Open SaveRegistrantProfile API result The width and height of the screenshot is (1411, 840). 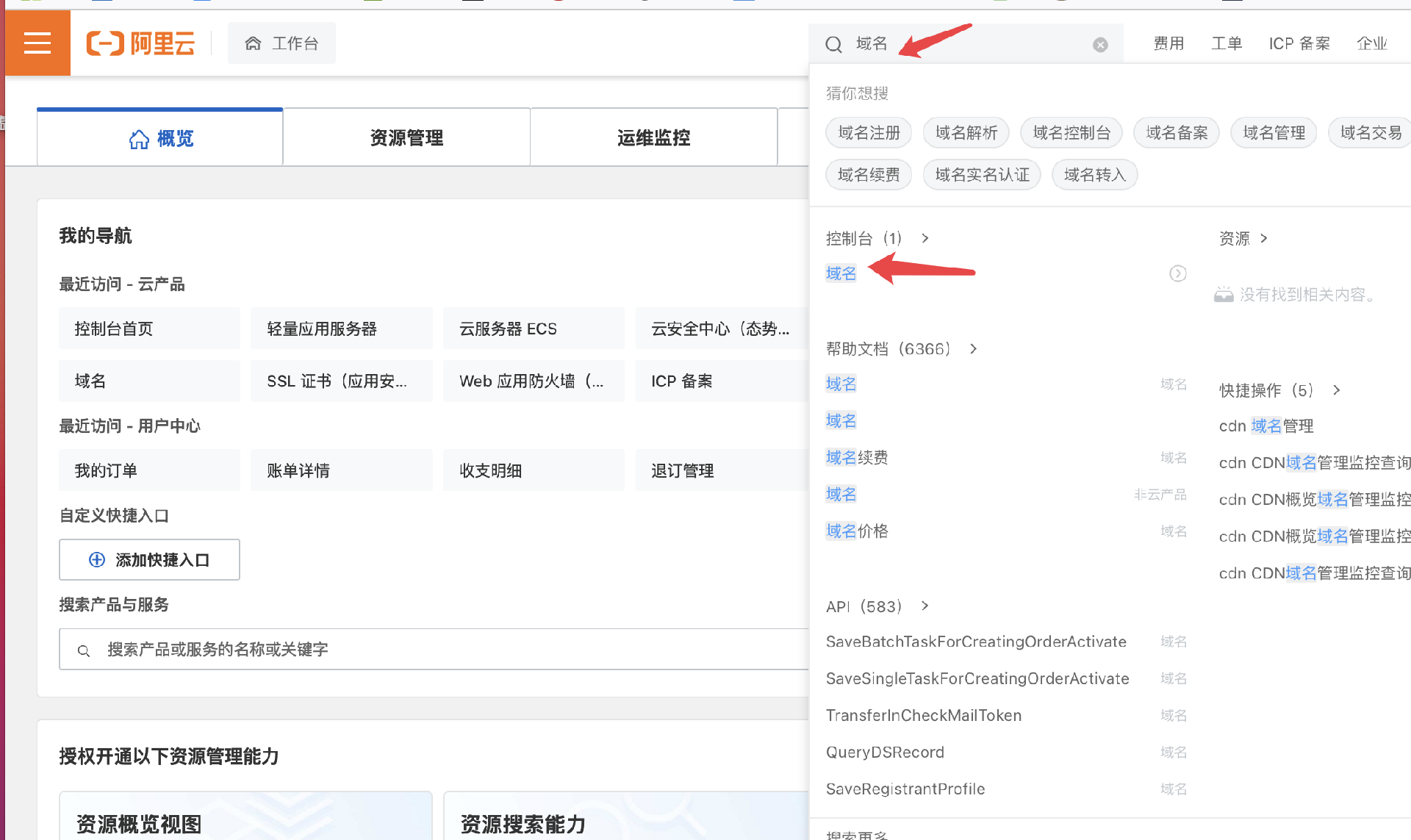pos(905,789)
